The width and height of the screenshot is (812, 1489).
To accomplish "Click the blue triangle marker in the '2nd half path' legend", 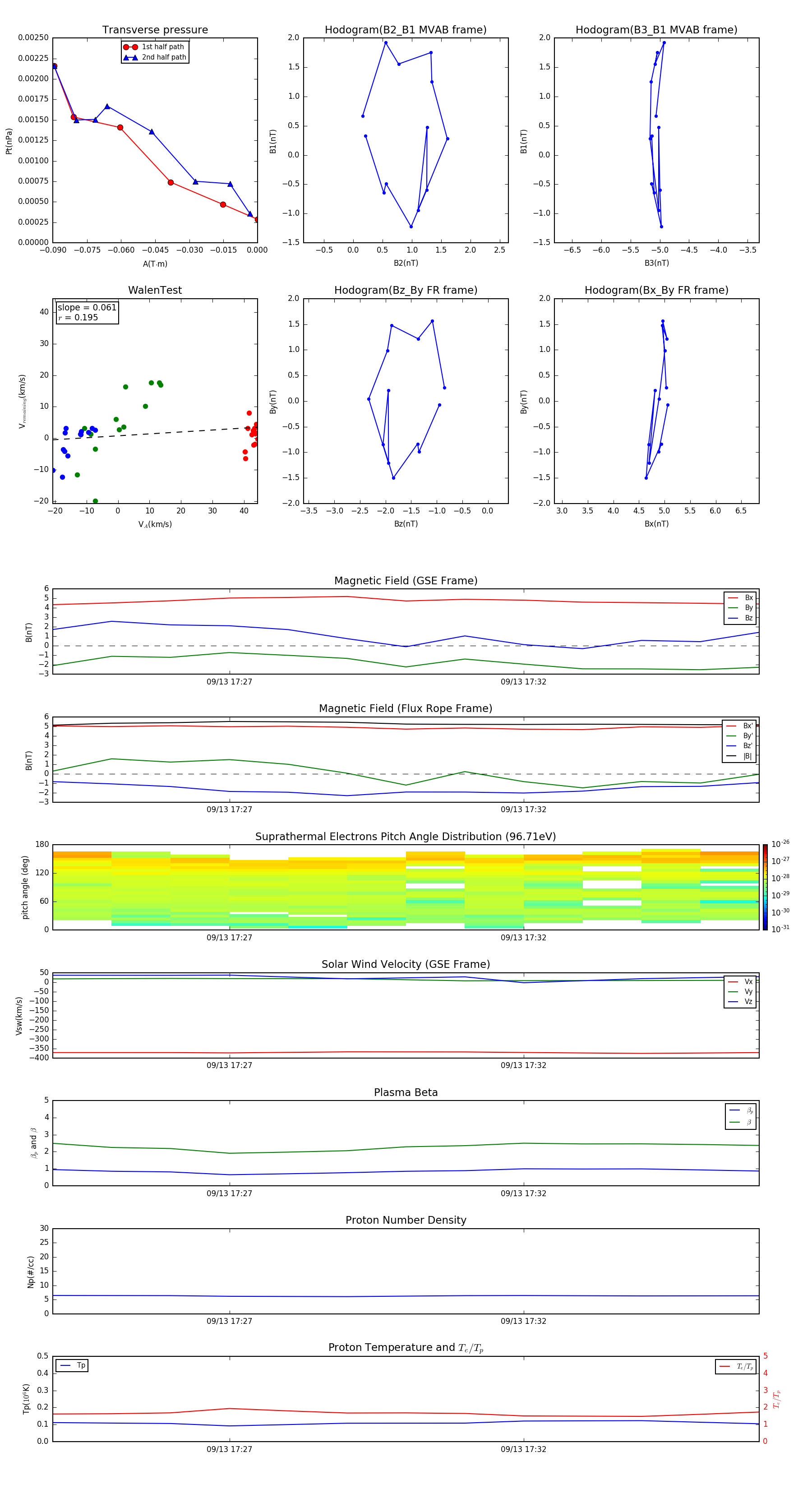I will [130, 57].
